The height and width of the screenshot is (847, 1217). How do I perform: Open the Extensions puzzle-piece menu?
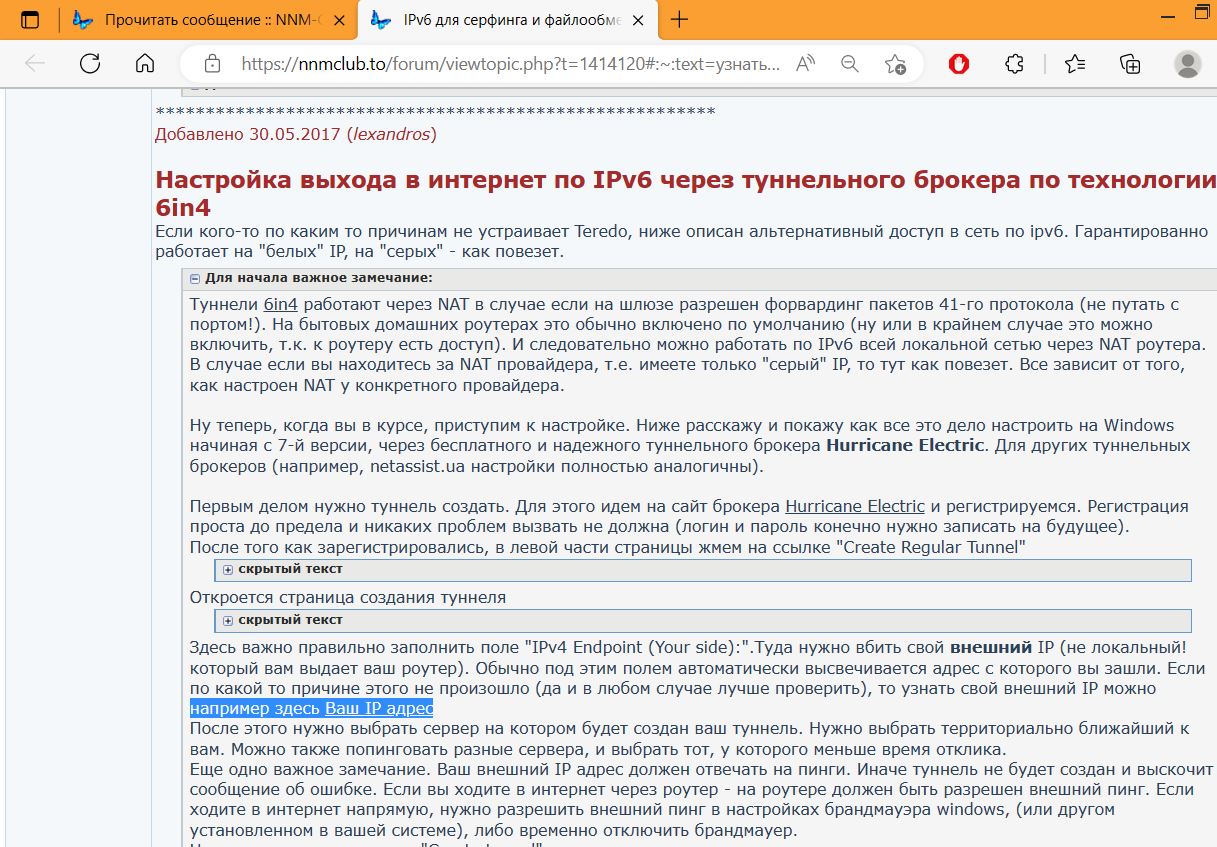coord(1014,64)
